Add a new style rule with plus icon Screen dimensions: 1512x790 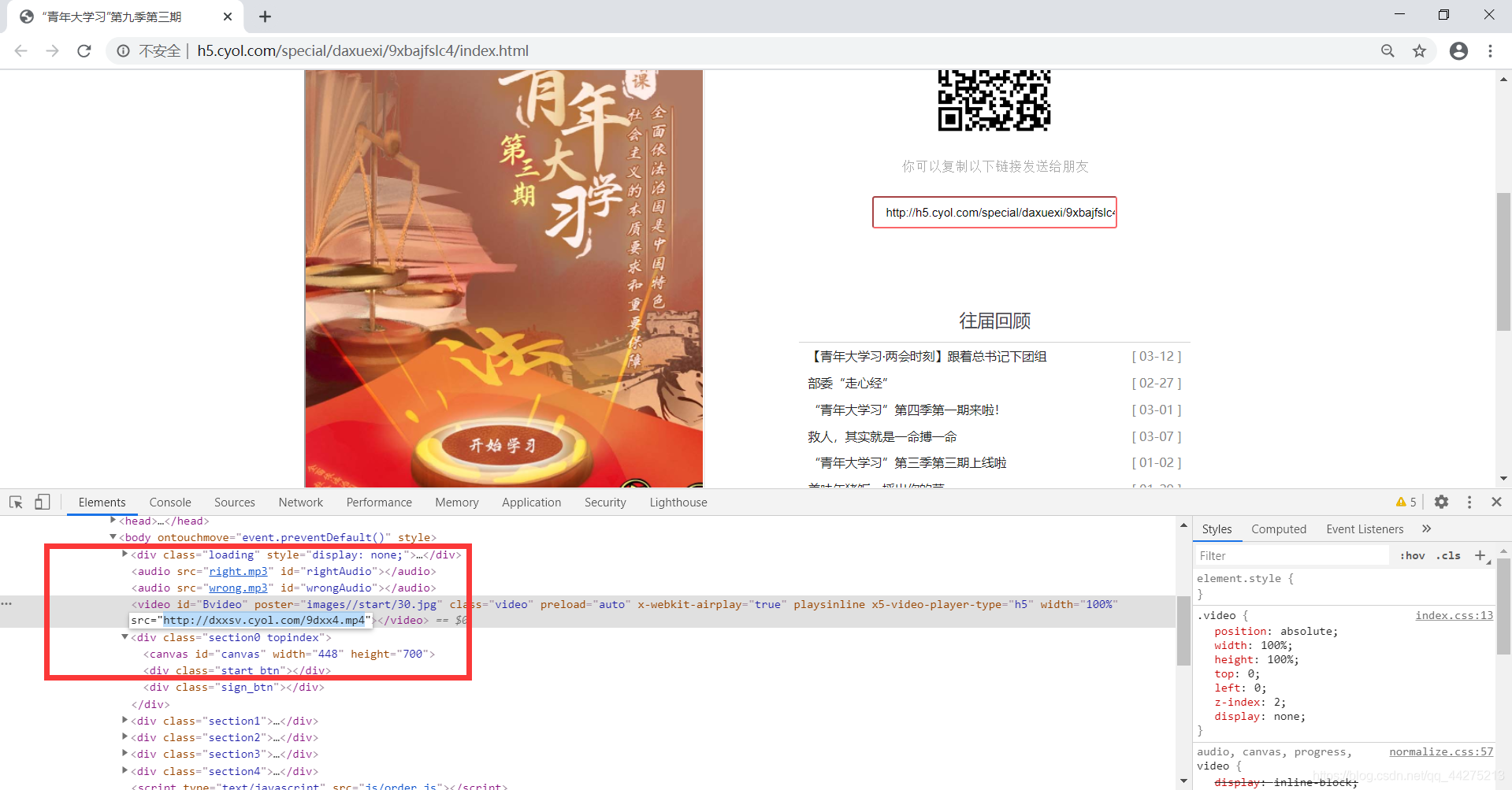[1480, 556]
